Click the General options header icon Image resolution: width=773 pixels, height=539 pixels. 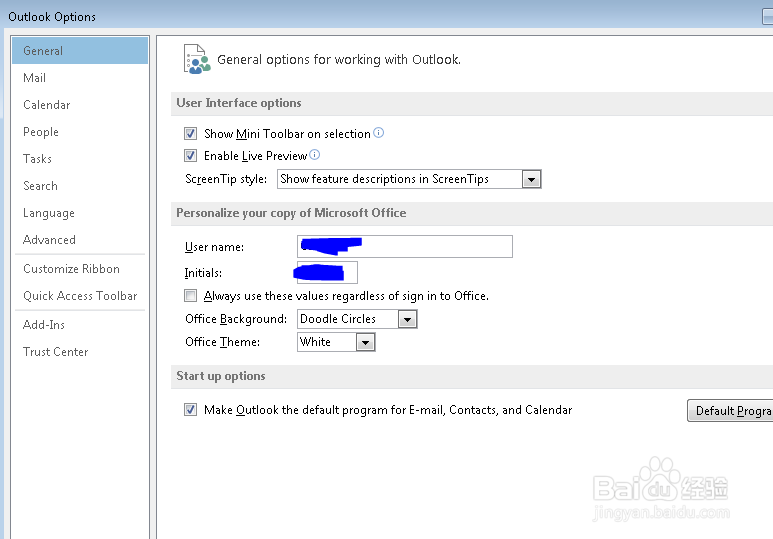coord(197,59)
